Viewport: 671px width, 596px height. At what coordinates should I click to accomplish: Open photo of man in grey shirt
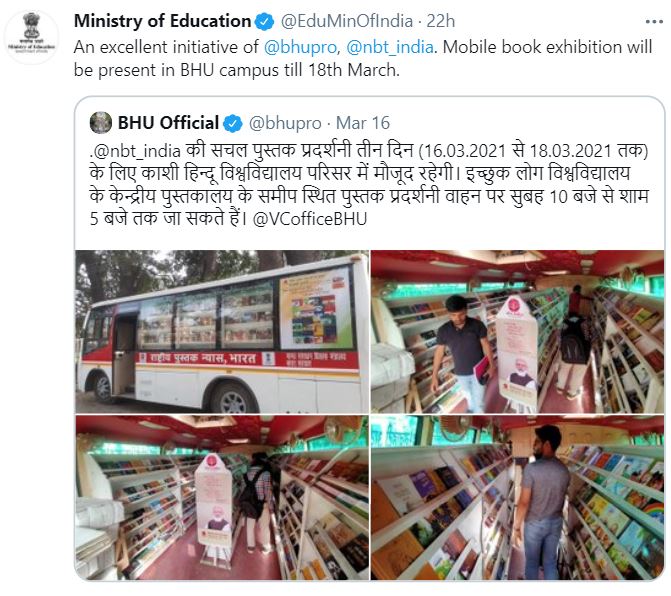pos(517,498)
